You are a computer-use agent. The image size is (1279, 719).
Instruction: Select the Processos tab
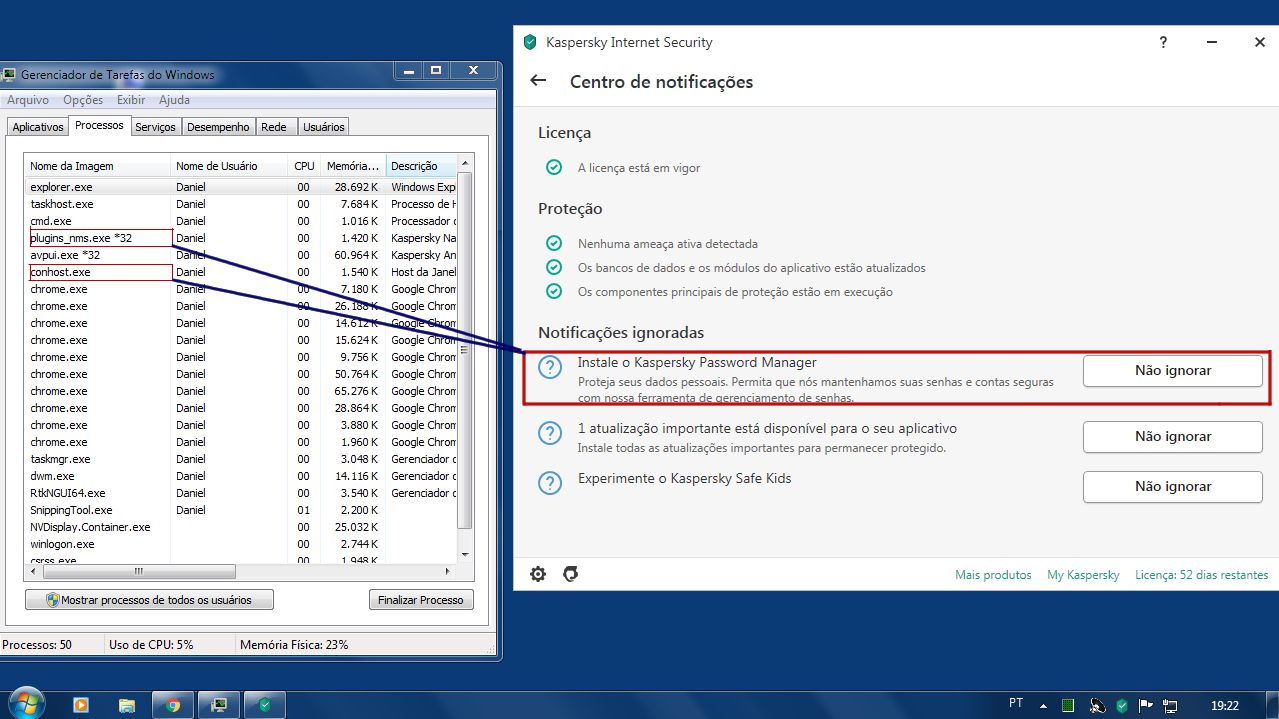(99, 125)
